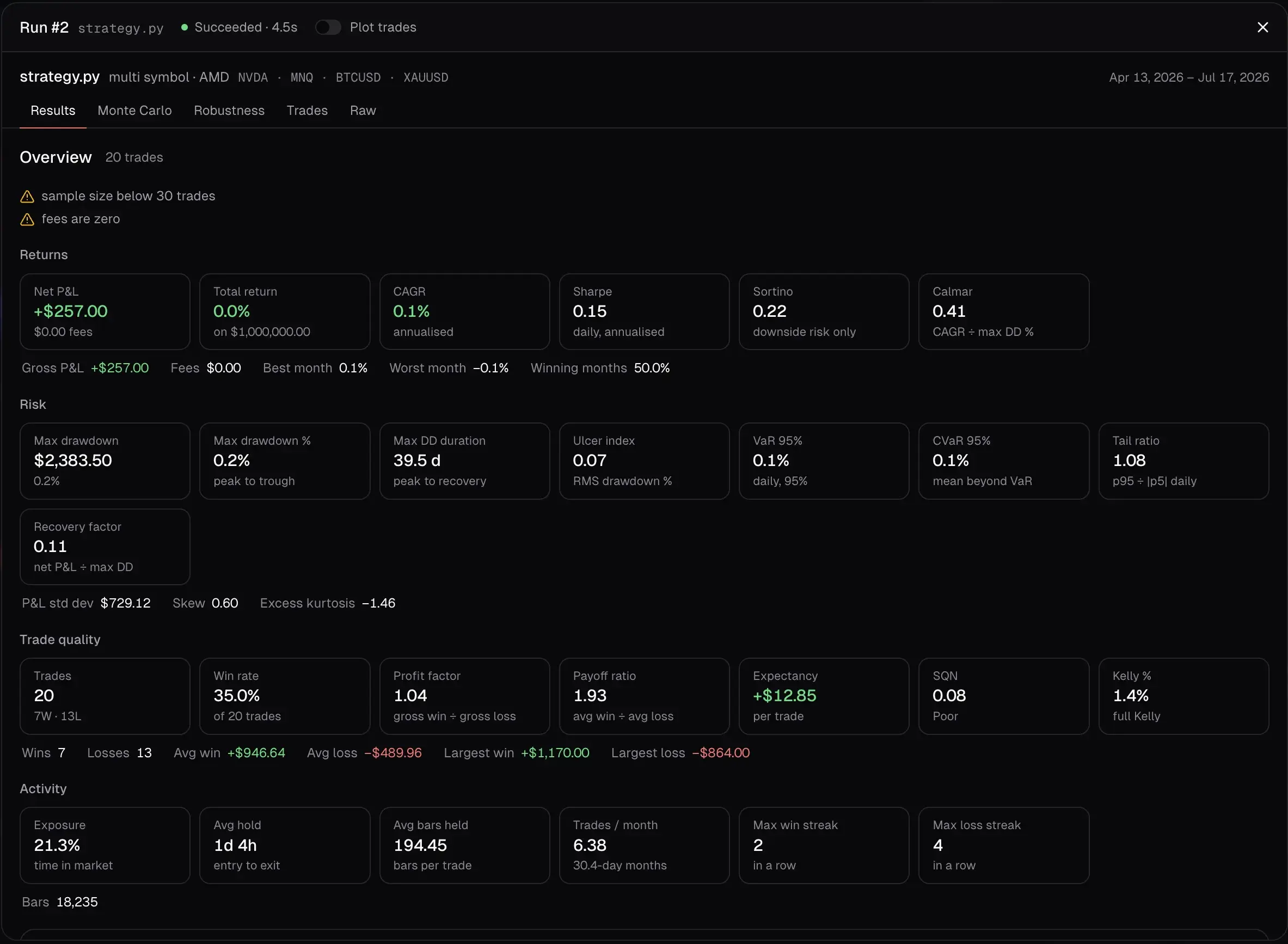Click the Largest loss −$864.00 value
The height and width of the screenshot is (944, 1288).
[721, 753]
